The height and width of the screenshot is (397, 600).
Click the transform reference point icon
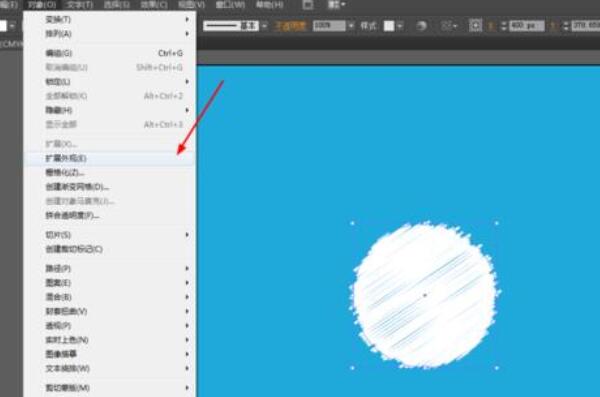click(475, 26)
